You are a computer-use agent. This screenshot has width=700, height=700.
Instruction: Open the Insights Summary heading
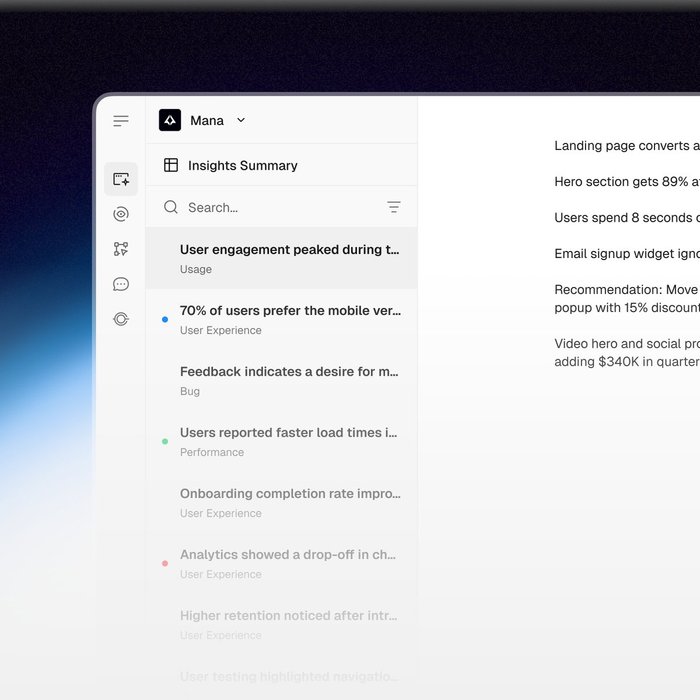(x=243, y=166)
